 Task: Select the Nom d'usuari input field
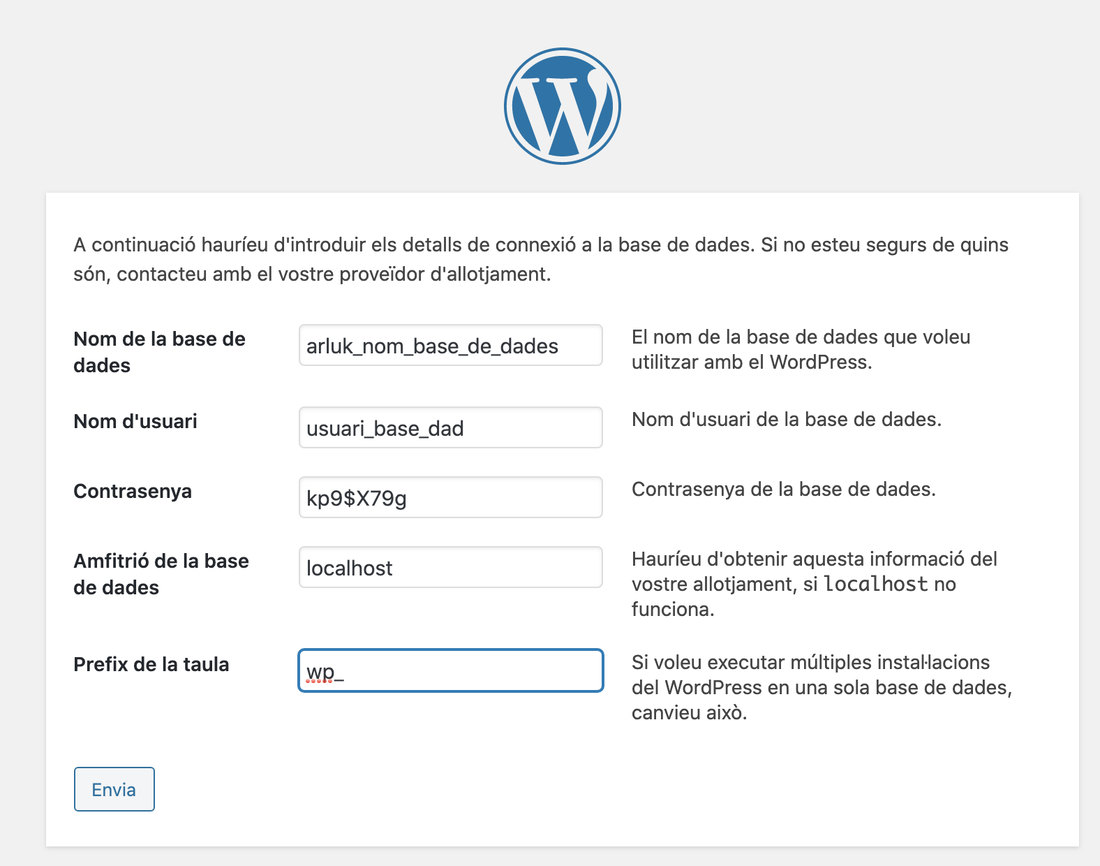(x=450, y=427)
